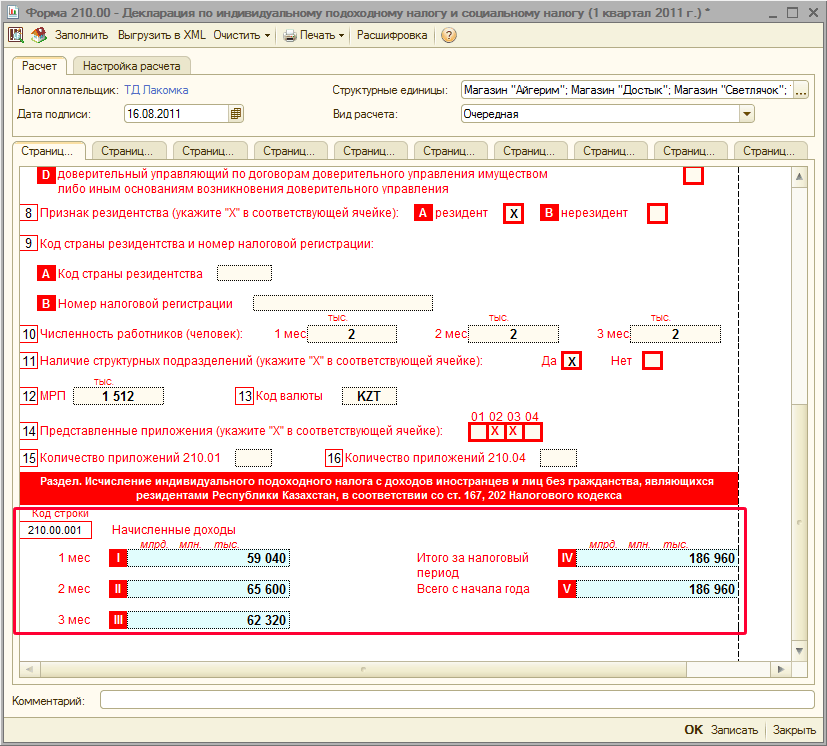The image size is (827, 746).
Task: Open the Печать dropdown arrow
Action: 341,35
